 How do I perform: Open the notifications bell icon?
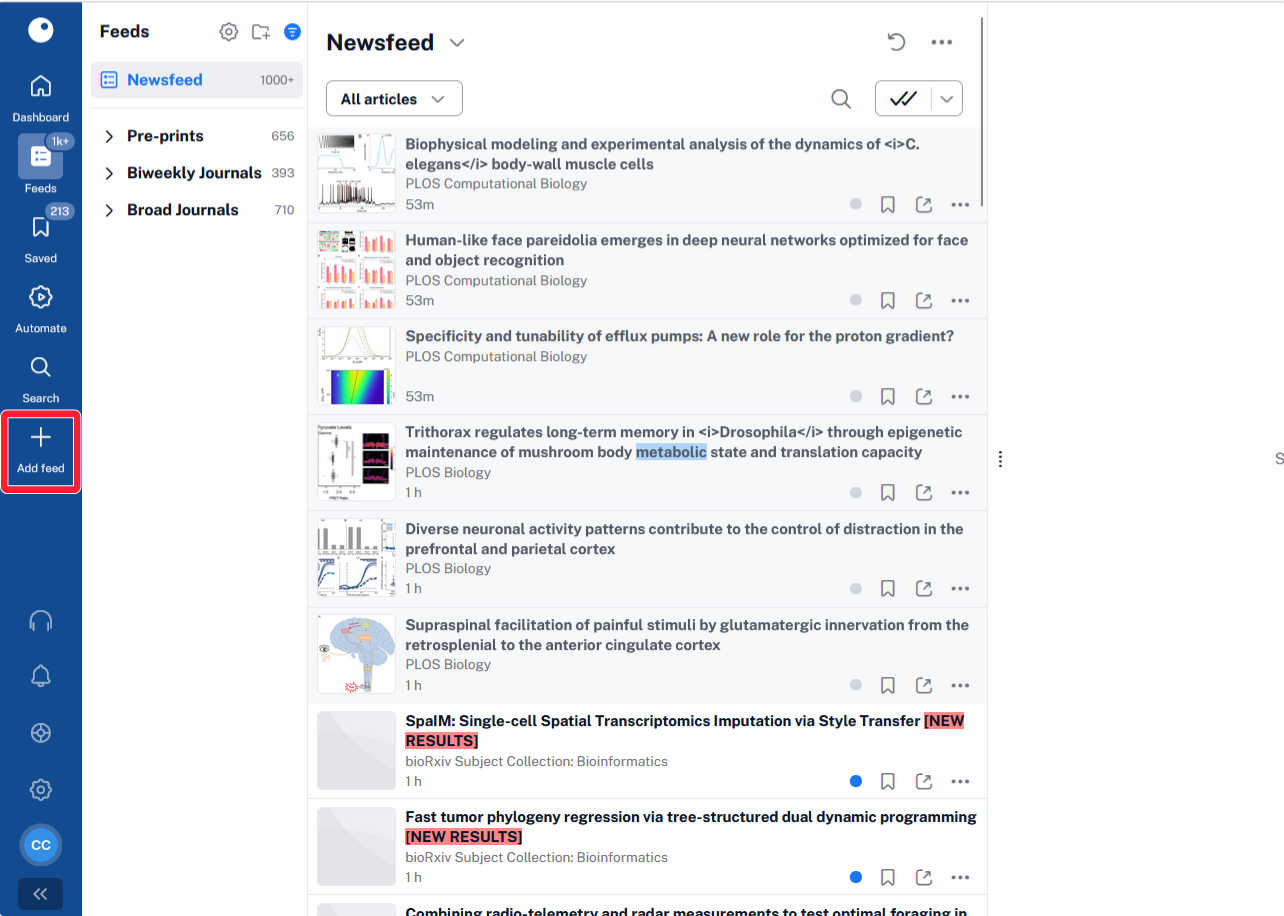coord(40,677)
